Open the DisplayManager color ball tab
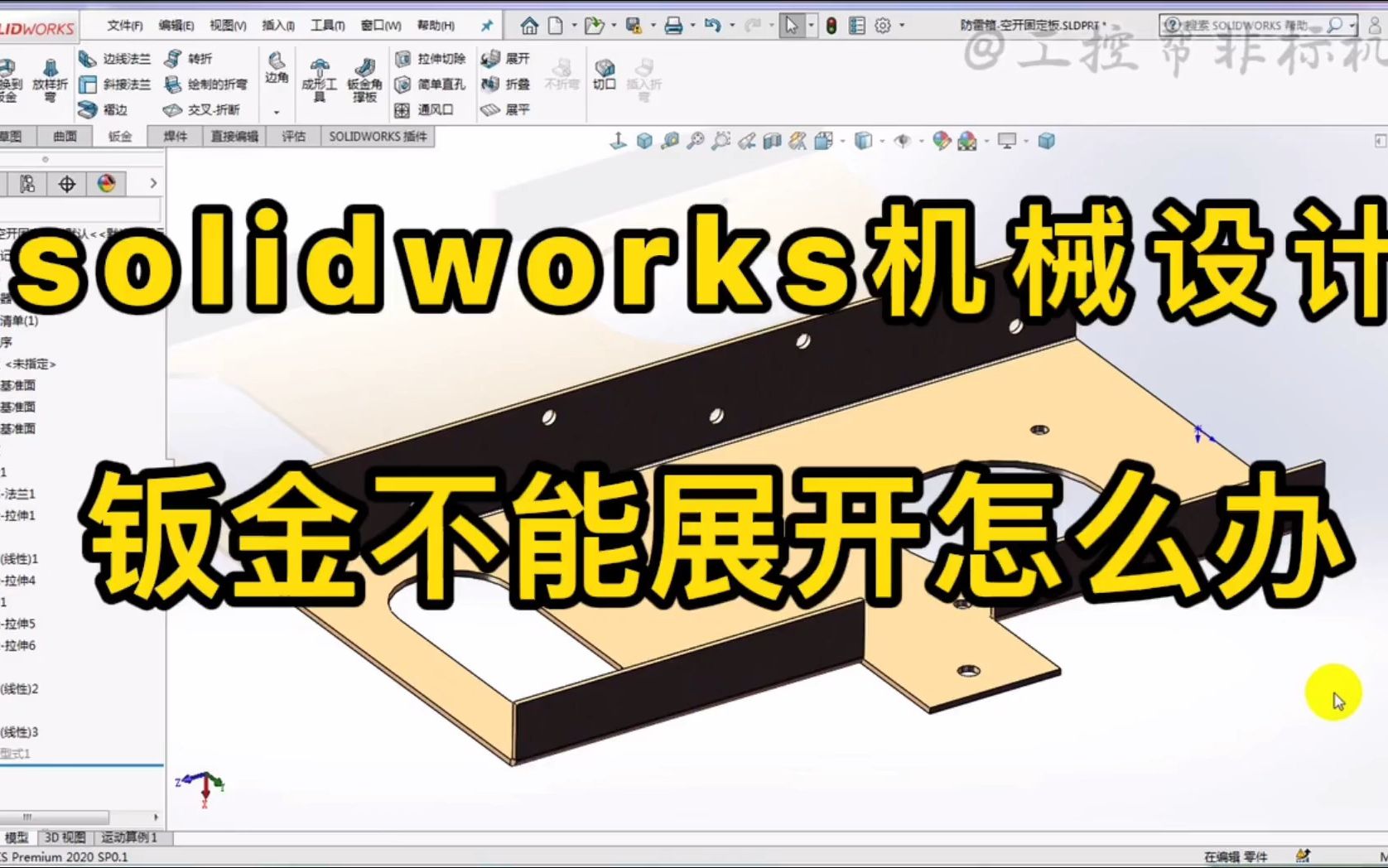The image size is (1388, 868). 106,184
